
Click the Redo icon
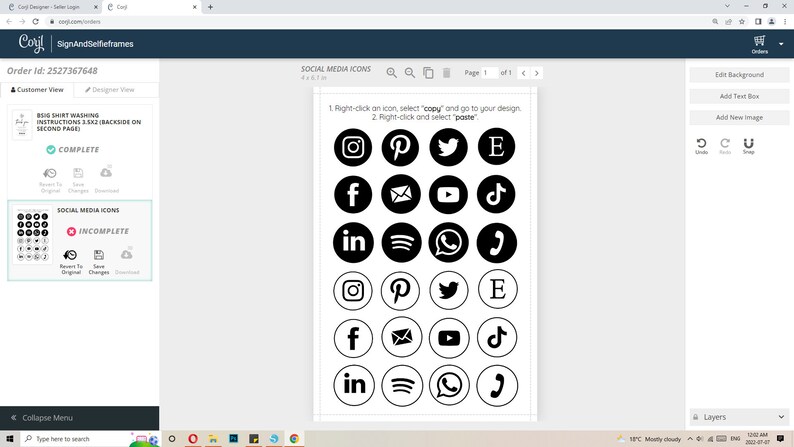tap(725, 146)
